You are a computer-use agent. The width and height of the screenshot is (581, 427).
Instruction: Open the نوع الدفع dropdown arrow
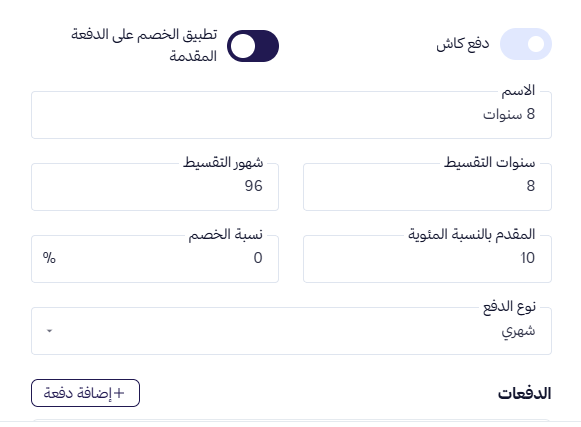tap(49, 331)
